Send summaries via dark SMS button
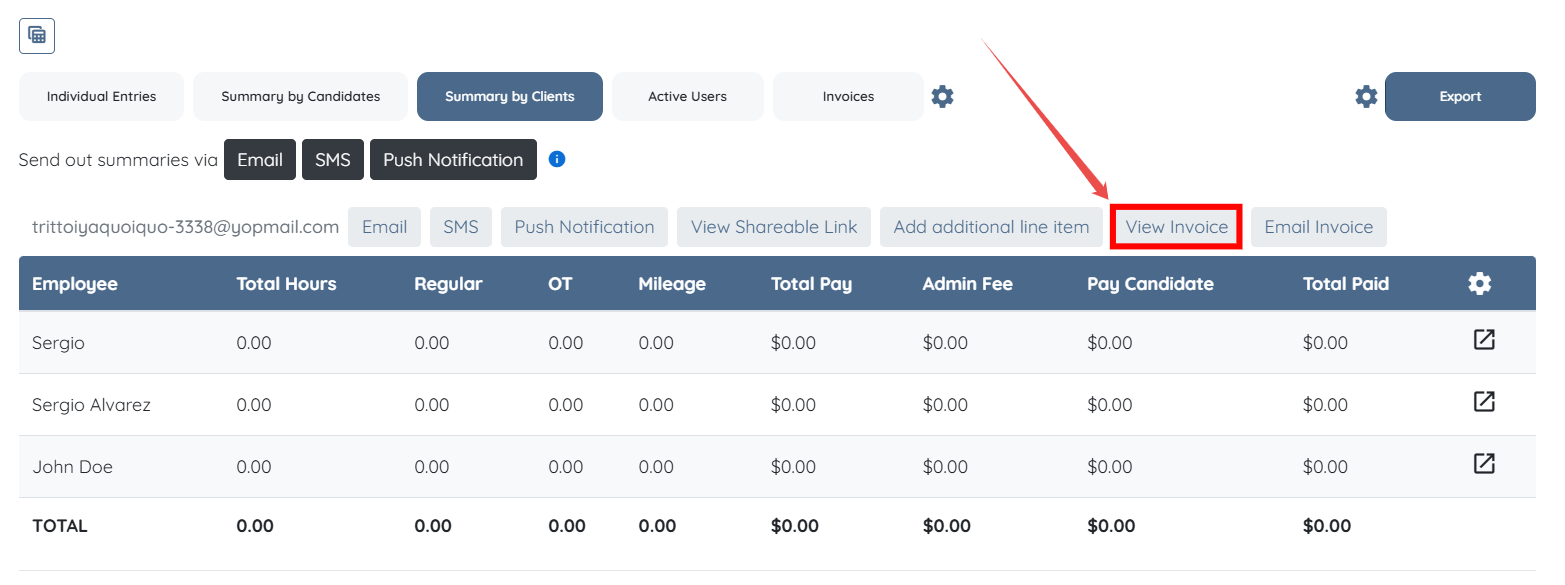Screen dimensions: 1565x585 pos(333,160)
